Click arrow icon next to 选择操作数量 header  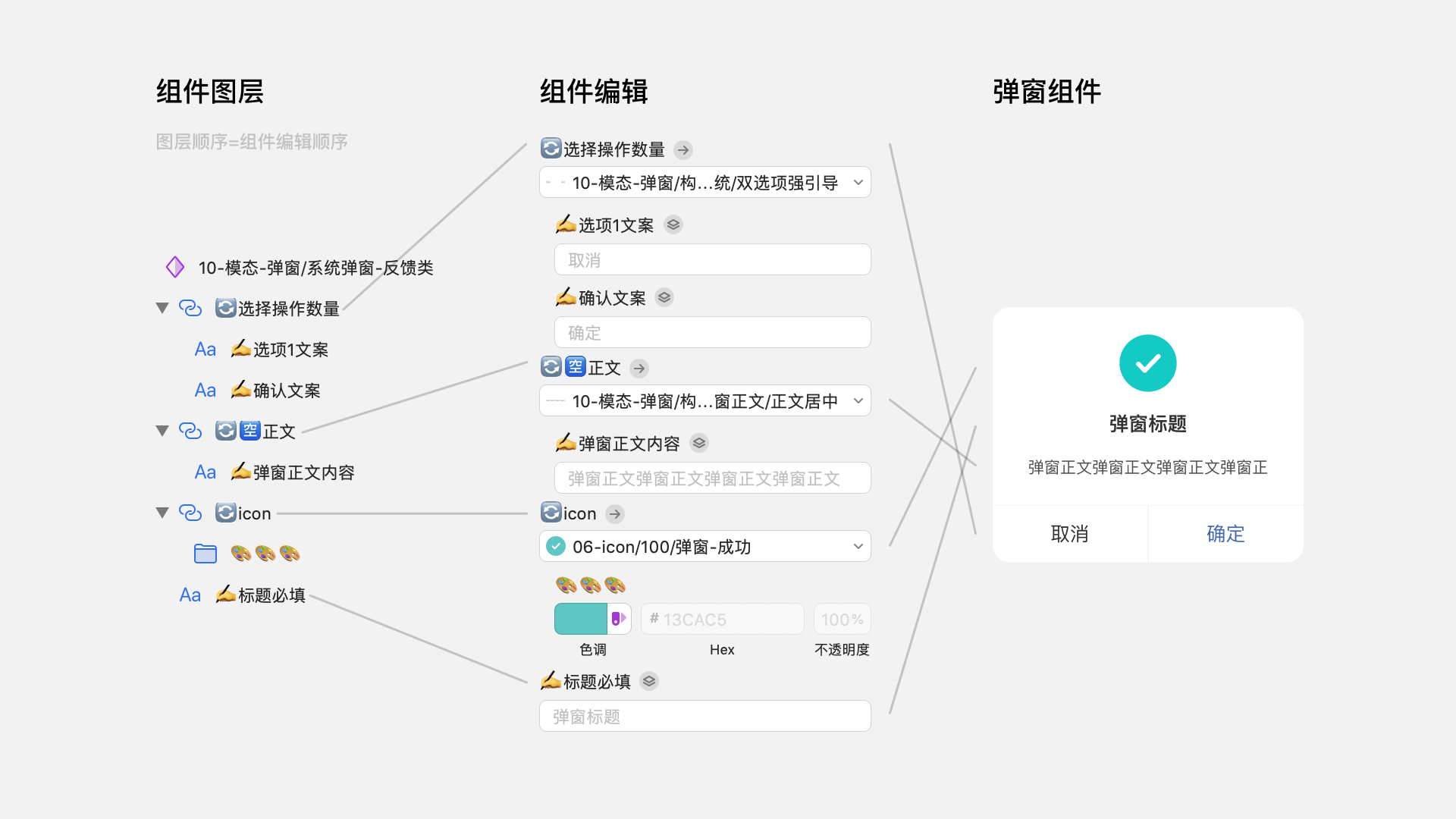(x=683, y=150)
